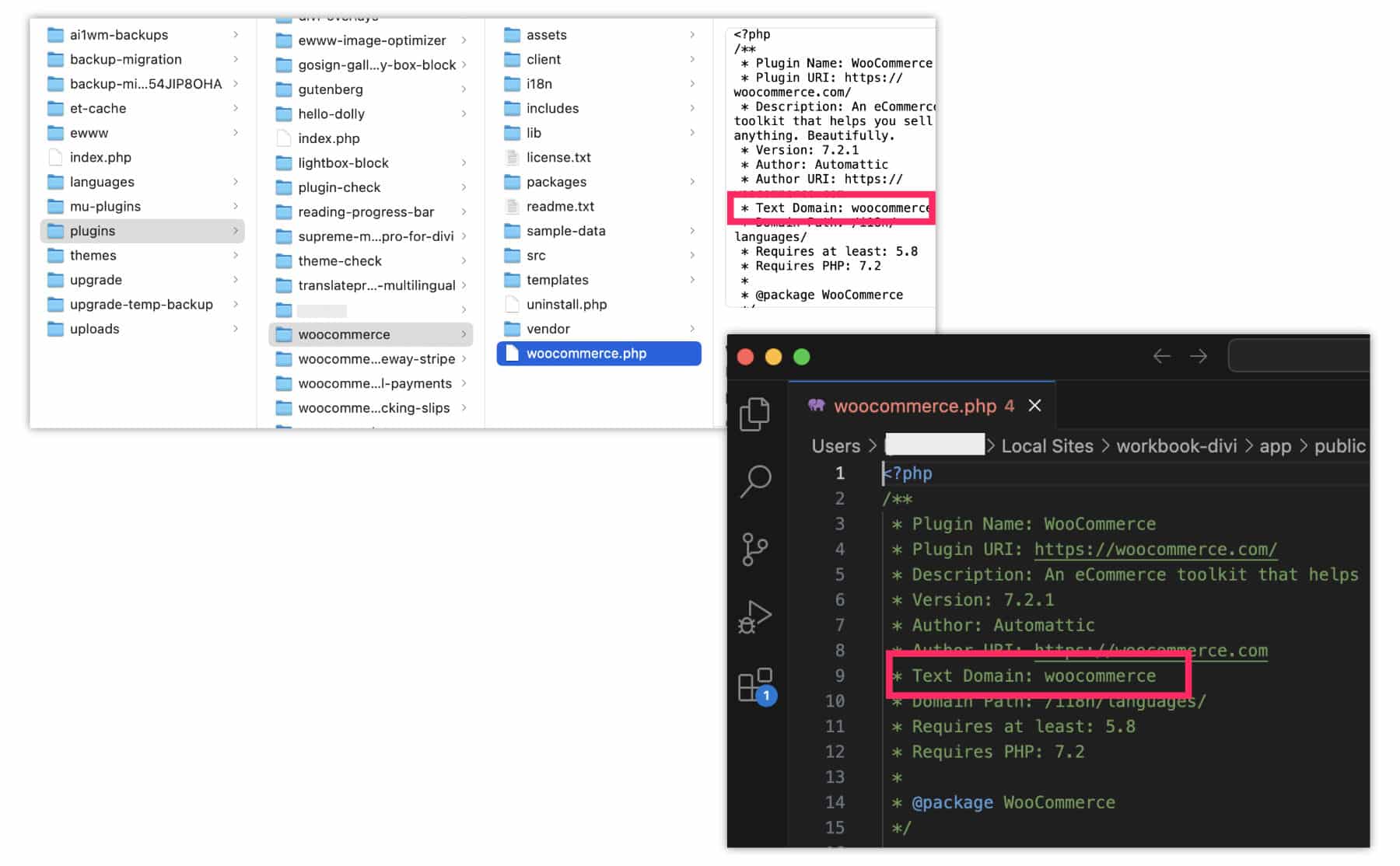The image size is (1400, 866).
Task: Go forward using VS Code navigation arrow
Action: point(1199,356)
